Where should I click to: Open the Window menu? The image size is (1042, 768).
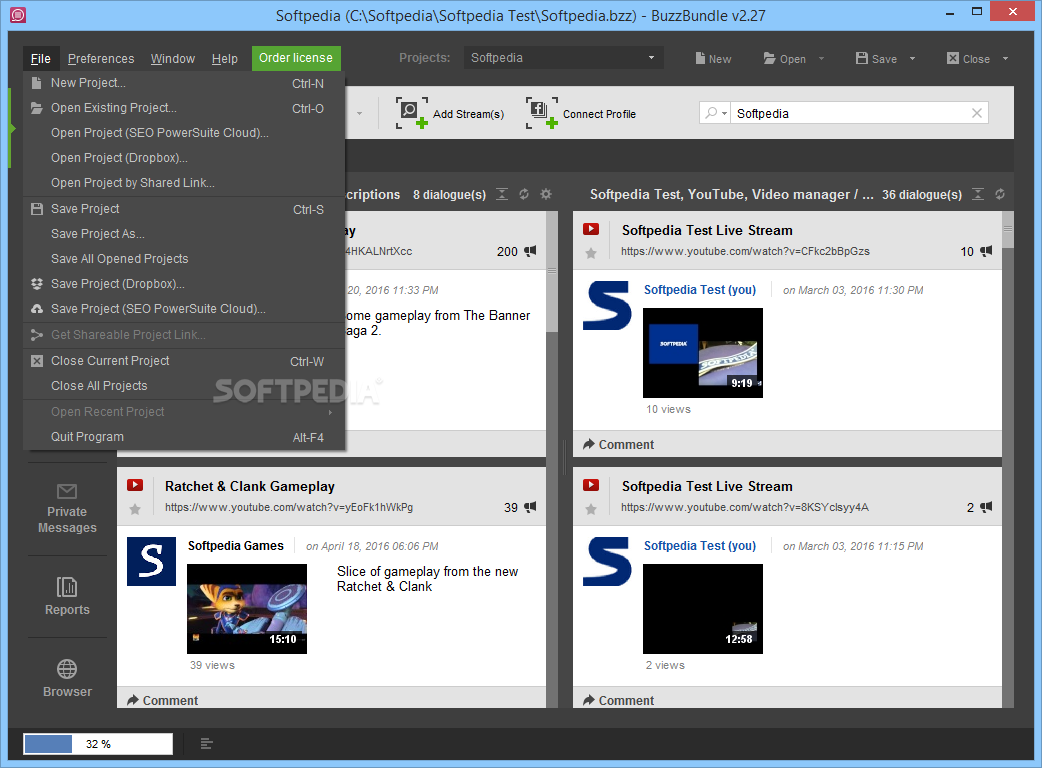(173, 58)
